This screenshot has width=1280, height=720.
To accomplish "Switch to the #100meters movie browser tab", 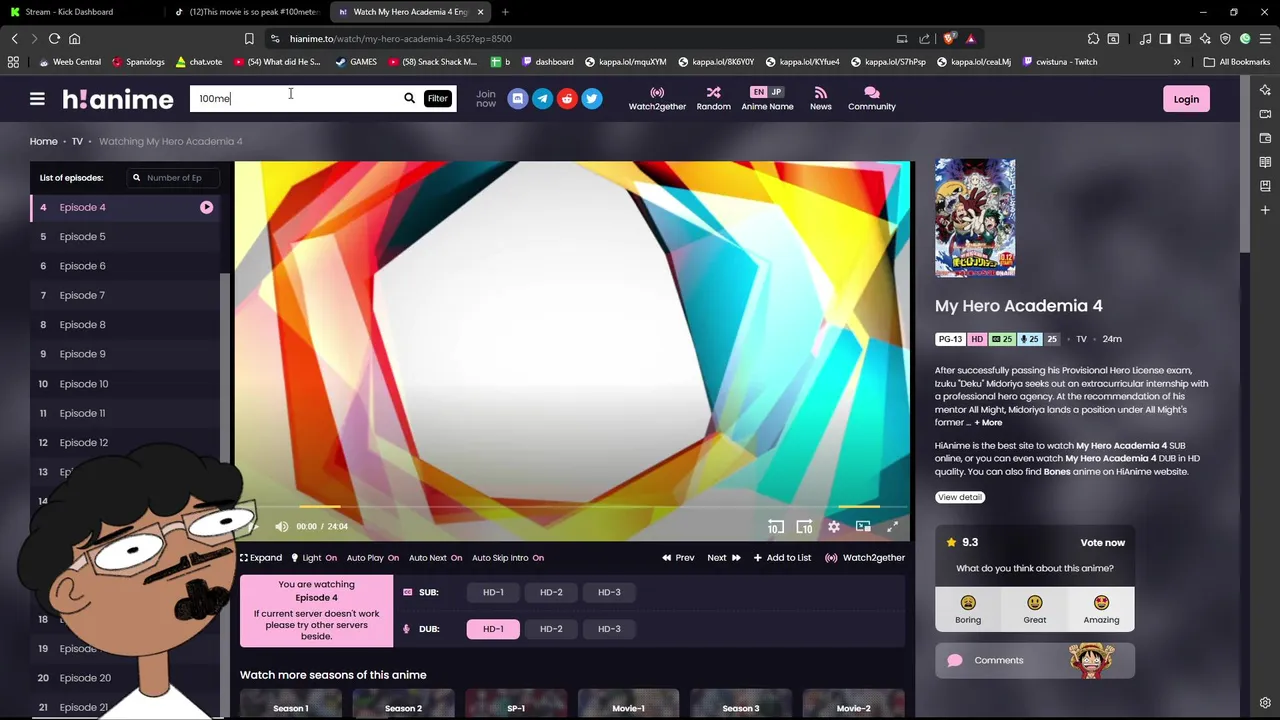I will 247,12.
